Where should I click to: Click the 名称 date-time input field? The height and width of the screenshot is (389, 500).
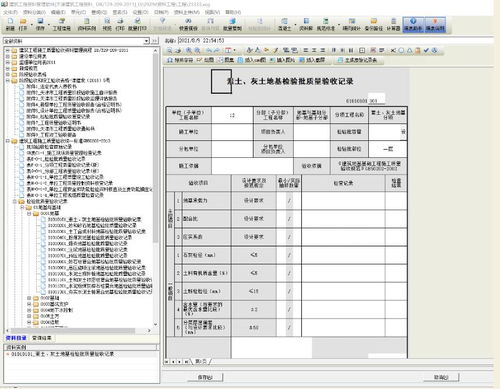[x=335, y=40]
